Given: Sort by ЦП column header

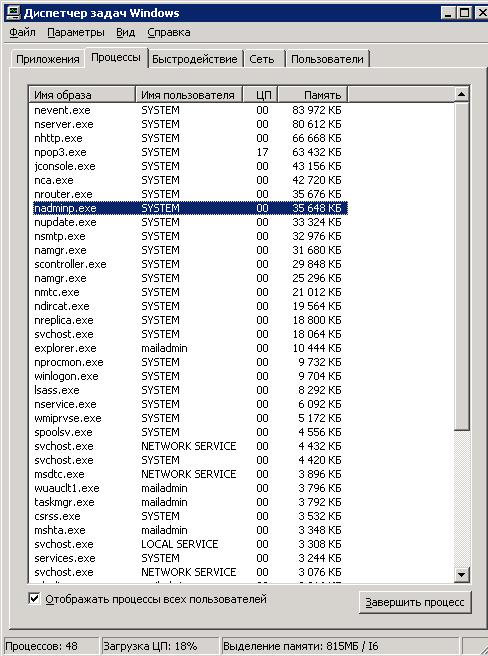Looking at the screenshot, I should [x=260, y=95].
